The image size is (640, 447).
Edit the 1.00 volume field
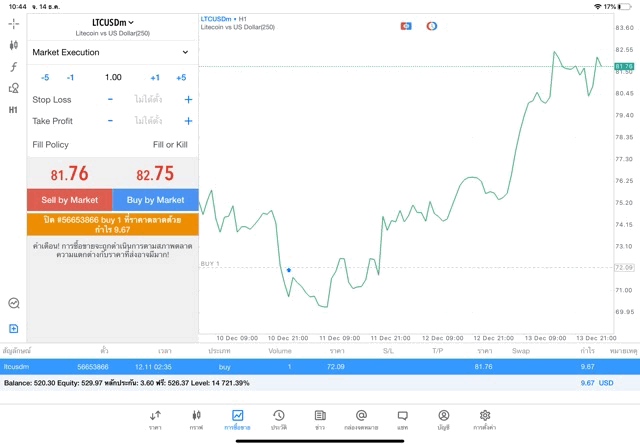(x=113, y=77)
